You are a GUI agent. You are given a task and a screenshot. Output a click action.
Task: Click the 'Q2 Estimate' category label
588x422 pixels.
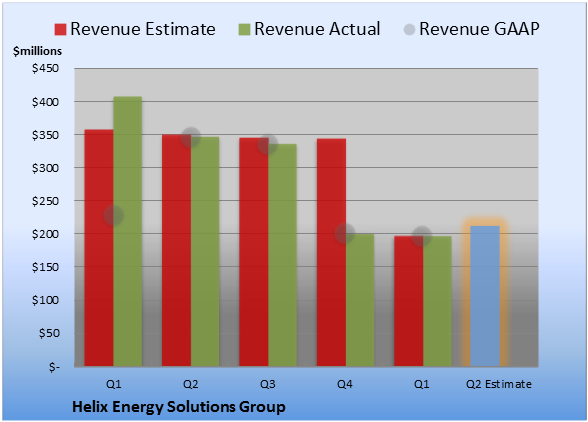pos(499,384)
